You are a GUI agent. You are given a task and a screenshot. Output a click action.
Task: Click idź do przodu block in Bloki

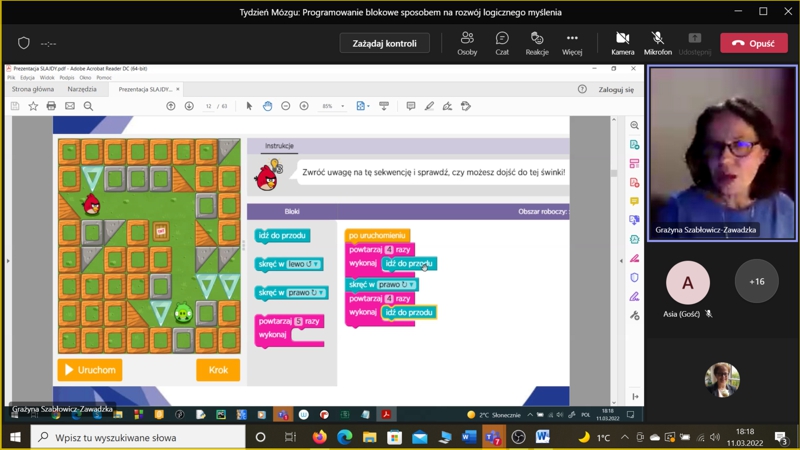pos(282,236)
